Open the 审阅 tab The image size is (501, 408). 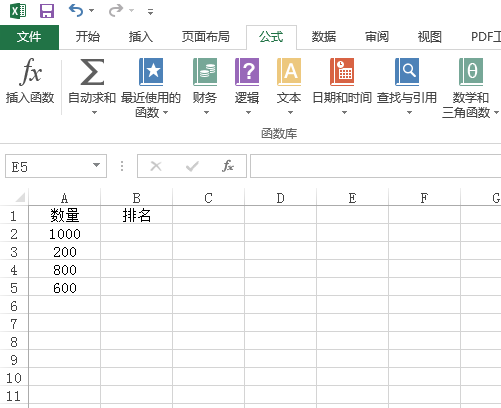click(x=377, y=37)
